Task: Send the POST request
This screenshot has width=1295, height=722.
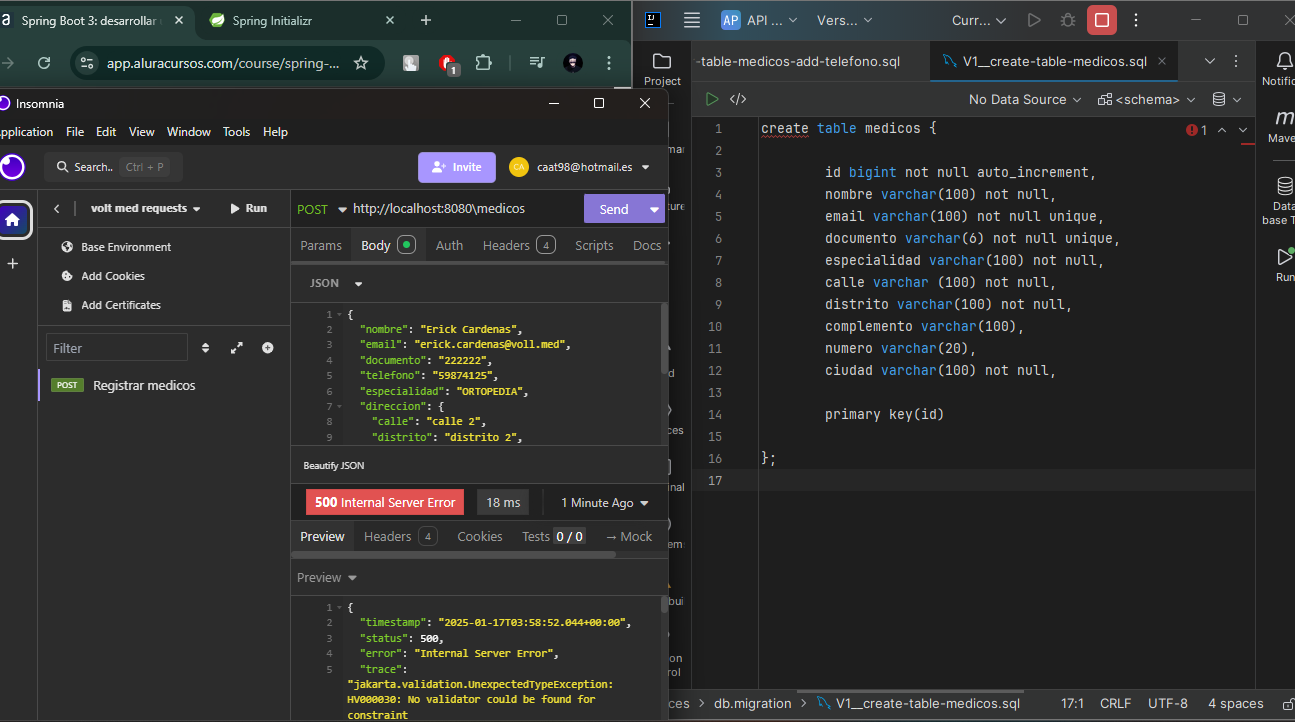Action: [x=614, y=209]
